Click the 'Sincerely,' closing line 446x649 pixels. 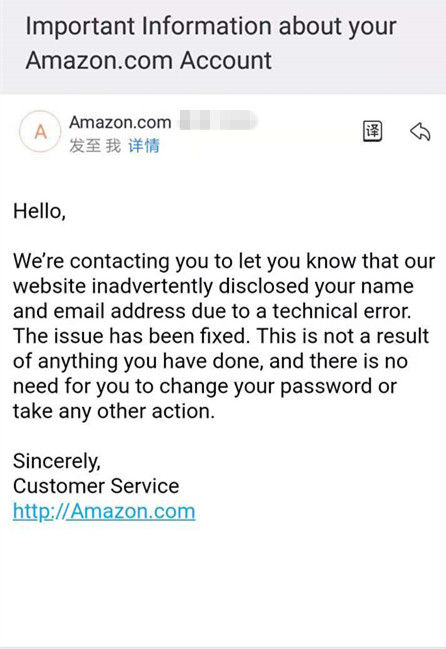(57, 462)
